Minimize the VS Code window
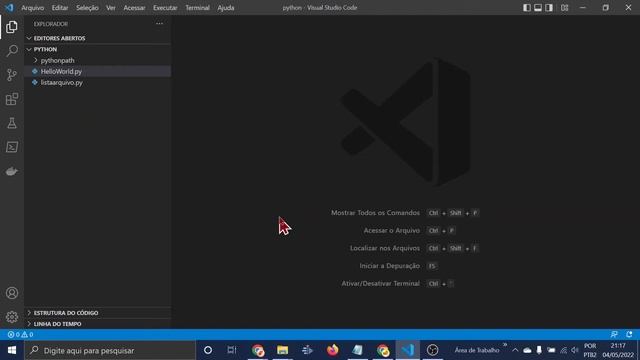 583,8
